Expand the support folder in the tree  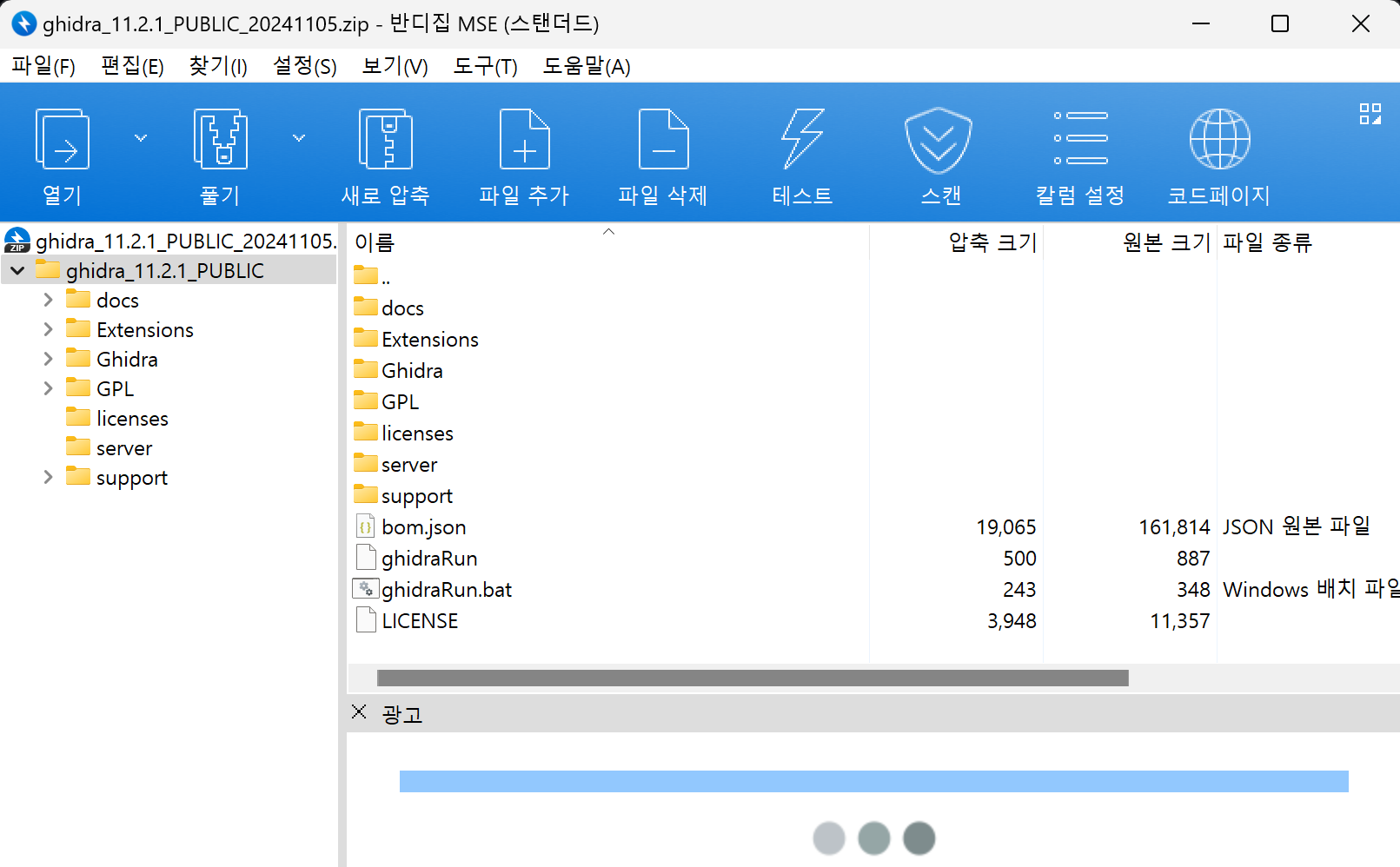pos(48,478)
